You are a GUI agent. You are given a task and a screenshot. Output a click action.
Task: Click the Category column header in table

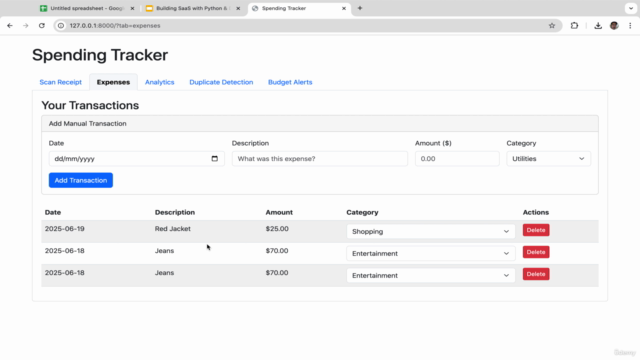(x=362, y=212)
